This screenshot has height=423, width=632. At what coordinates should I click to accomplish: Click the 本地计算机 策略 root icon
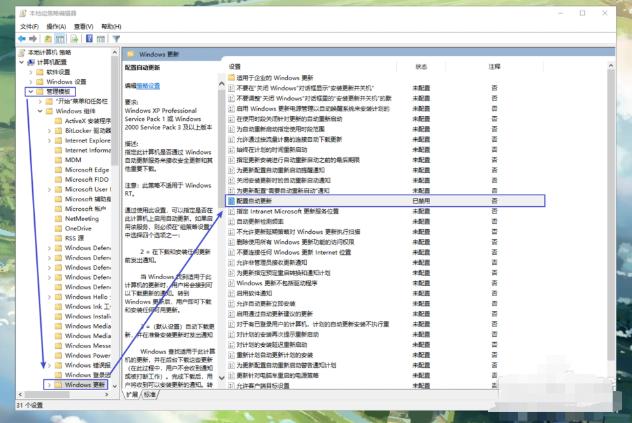(23, 52)
